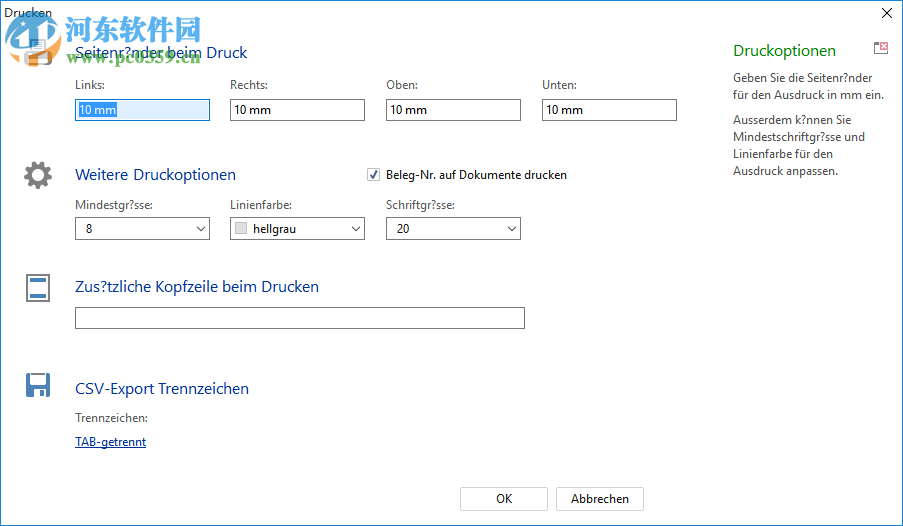Viewport: 903px width, 526px height.
Task: Click the hellgrau color swatch
Action: click(x=240, y=229)
